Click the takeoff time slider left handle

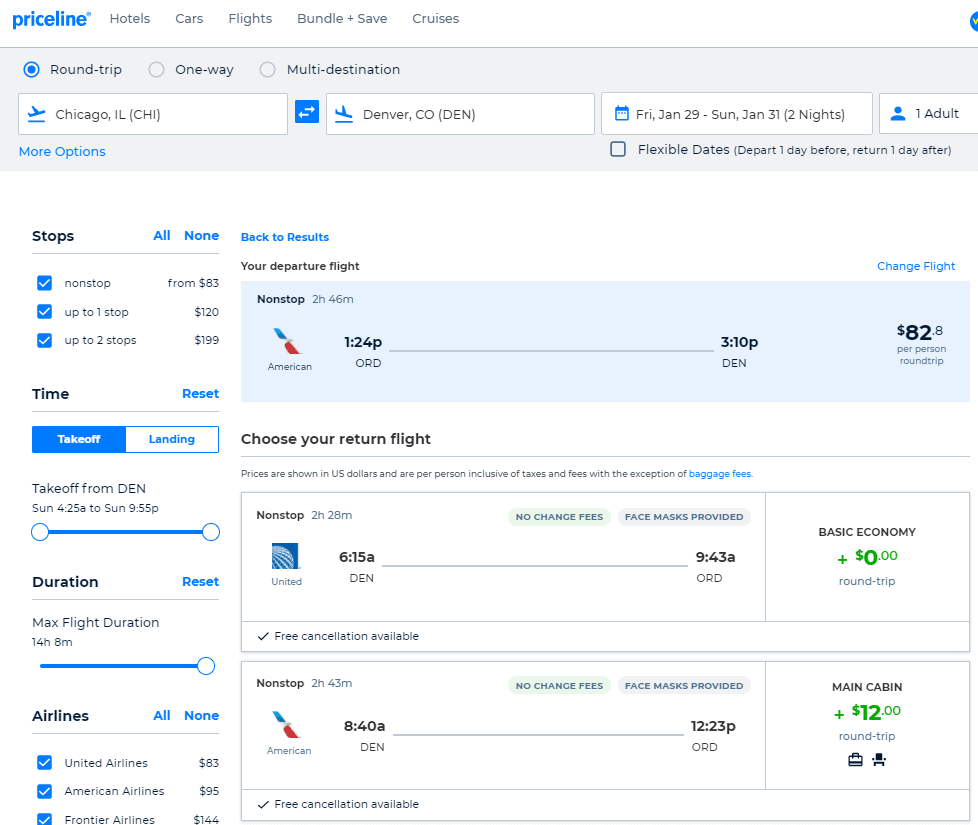[40, 532]
